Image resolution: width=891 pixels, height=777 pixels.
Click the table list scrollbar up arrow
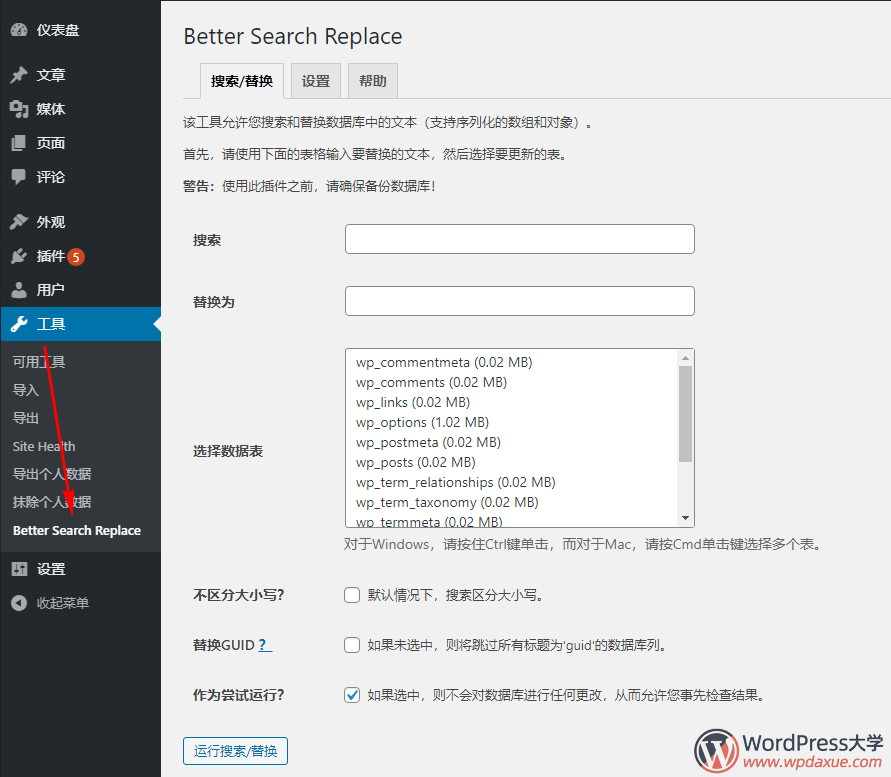tap(685, 358)
